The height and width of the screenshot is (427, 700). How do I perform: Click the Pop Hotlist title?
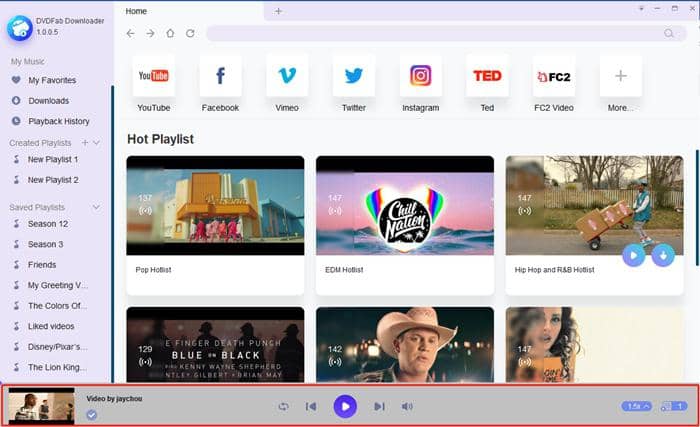153,270
